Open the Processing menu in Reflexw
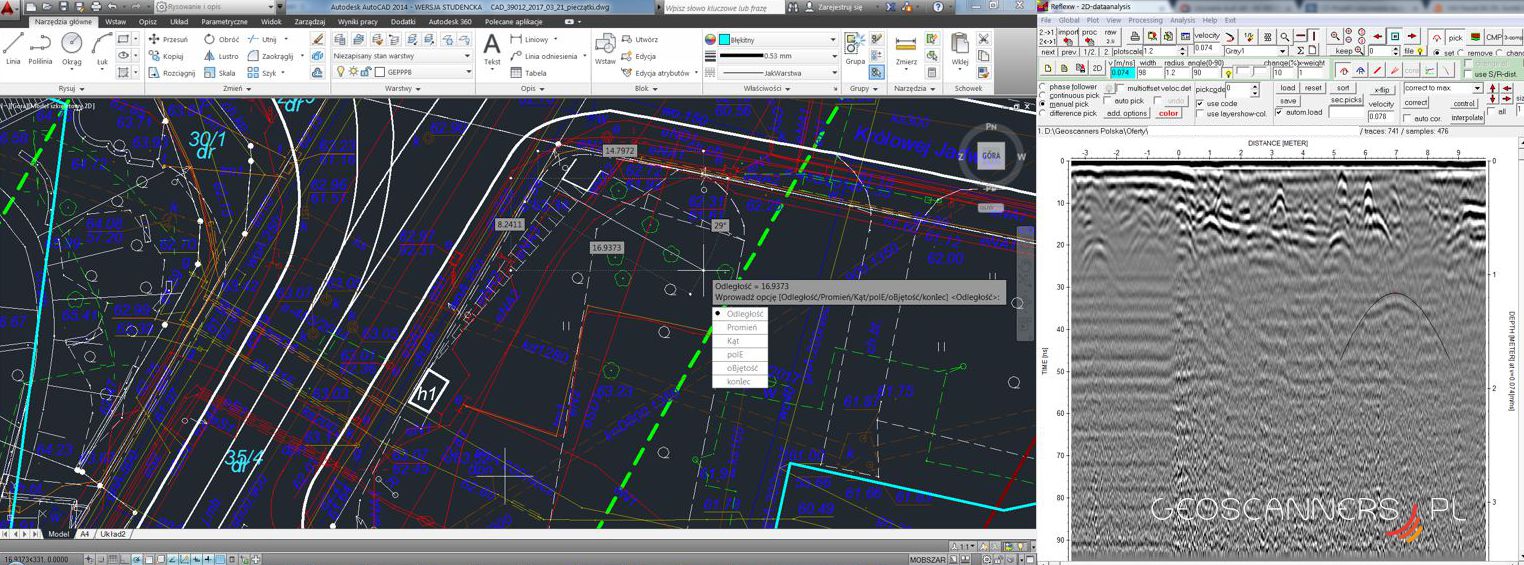The width and height of the screenshot is (1524, 565). [x=1145, y=20]
